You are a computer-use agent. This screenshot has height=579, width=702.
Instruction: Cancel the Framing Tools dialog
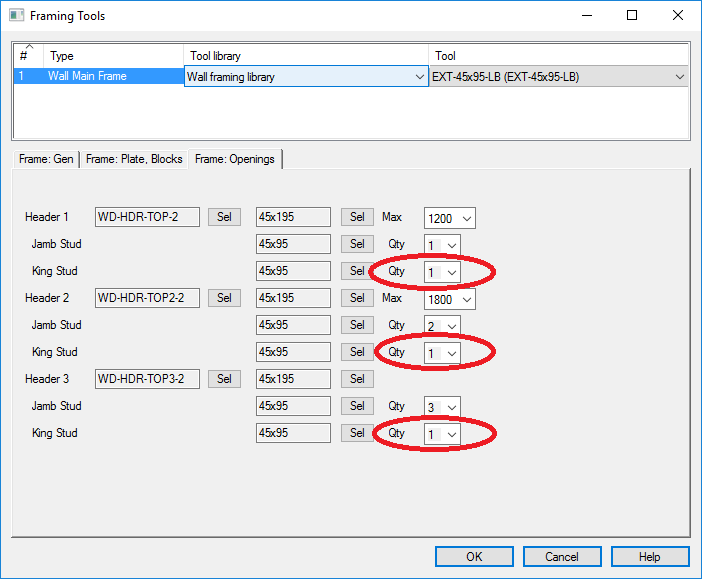click(x=562, y=556)
